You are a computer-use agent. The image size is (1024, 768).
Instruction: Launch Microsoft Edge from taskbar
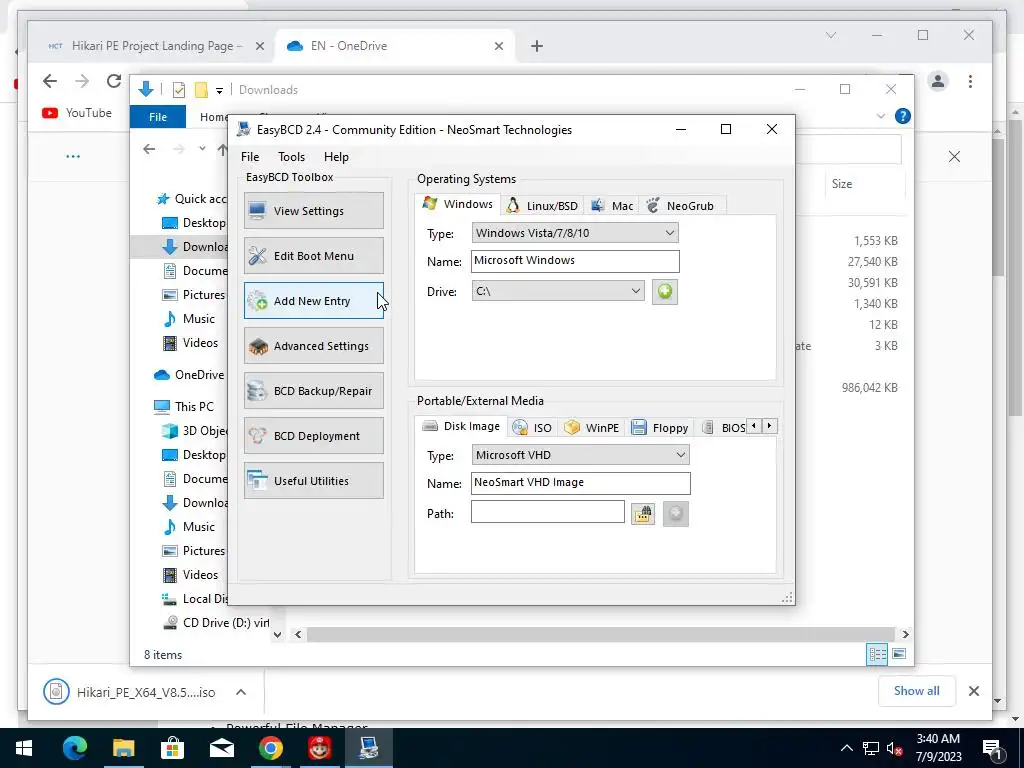[x=74, y=748]
